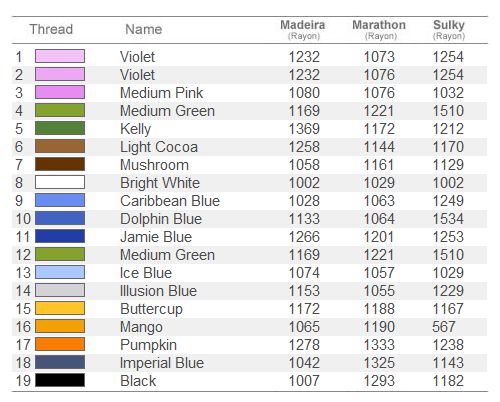
Task: Click the Sulky column header
Action: click(449, 29)
